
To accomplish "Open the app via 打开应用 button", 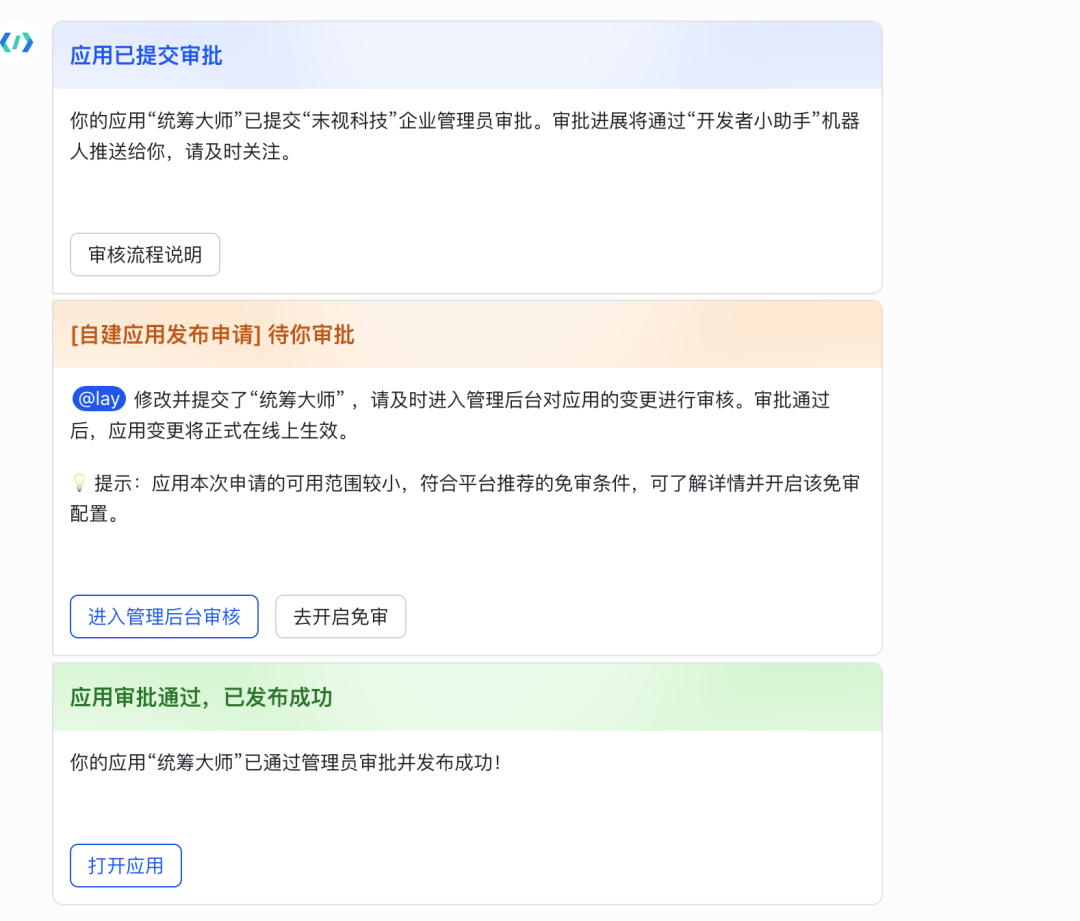I will pyautogui.click(x=125, y=865).
